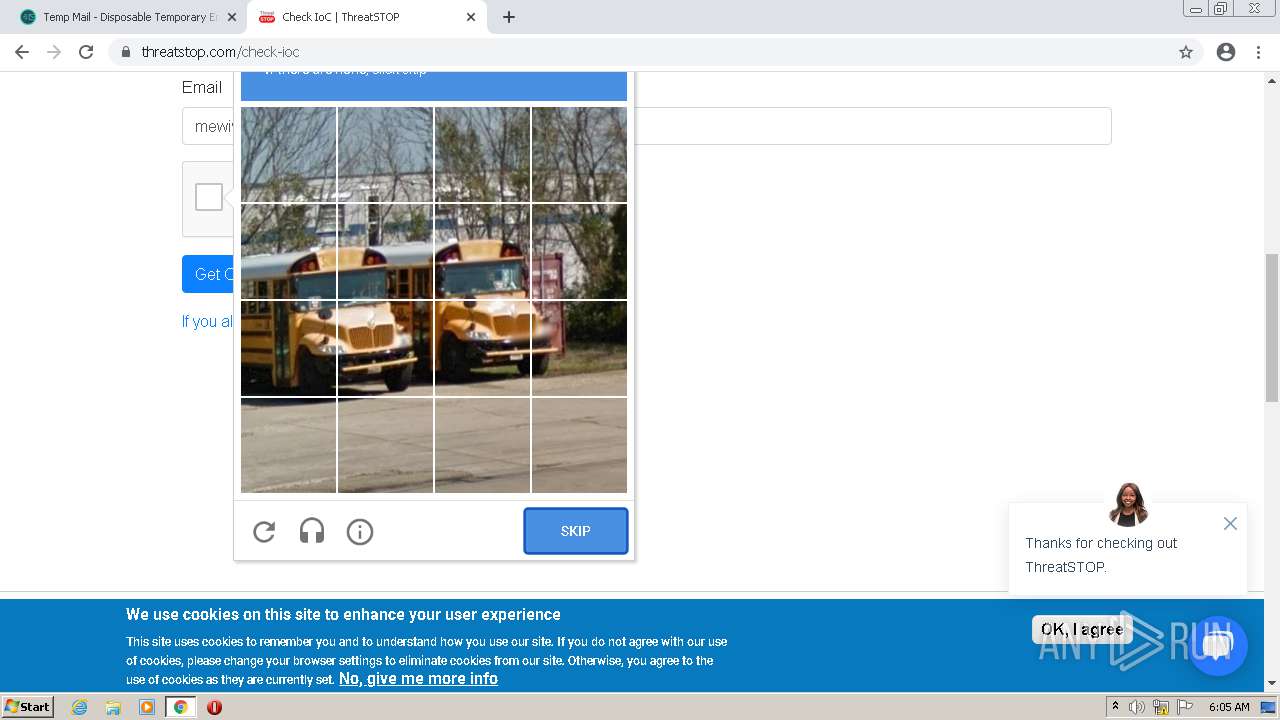Open captcha help information icon
1280x720 pixels.
tap(360, 532)
